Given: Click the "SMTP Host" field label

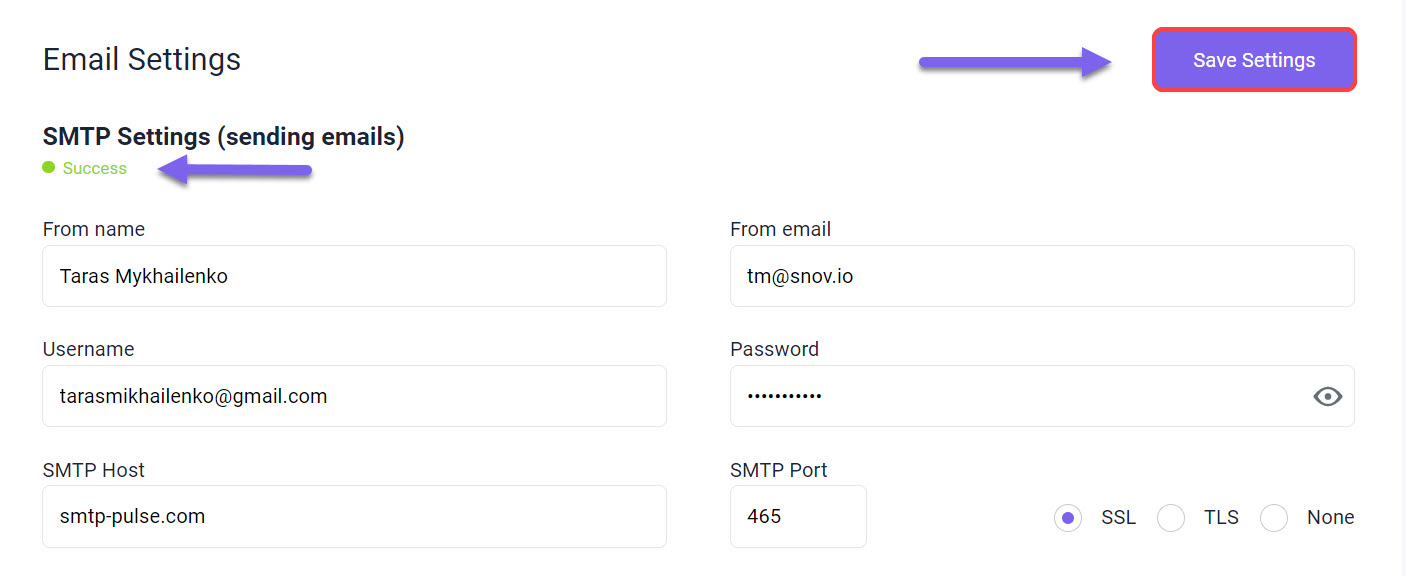Looking at the screenshot, I should (x=94, y=470).
